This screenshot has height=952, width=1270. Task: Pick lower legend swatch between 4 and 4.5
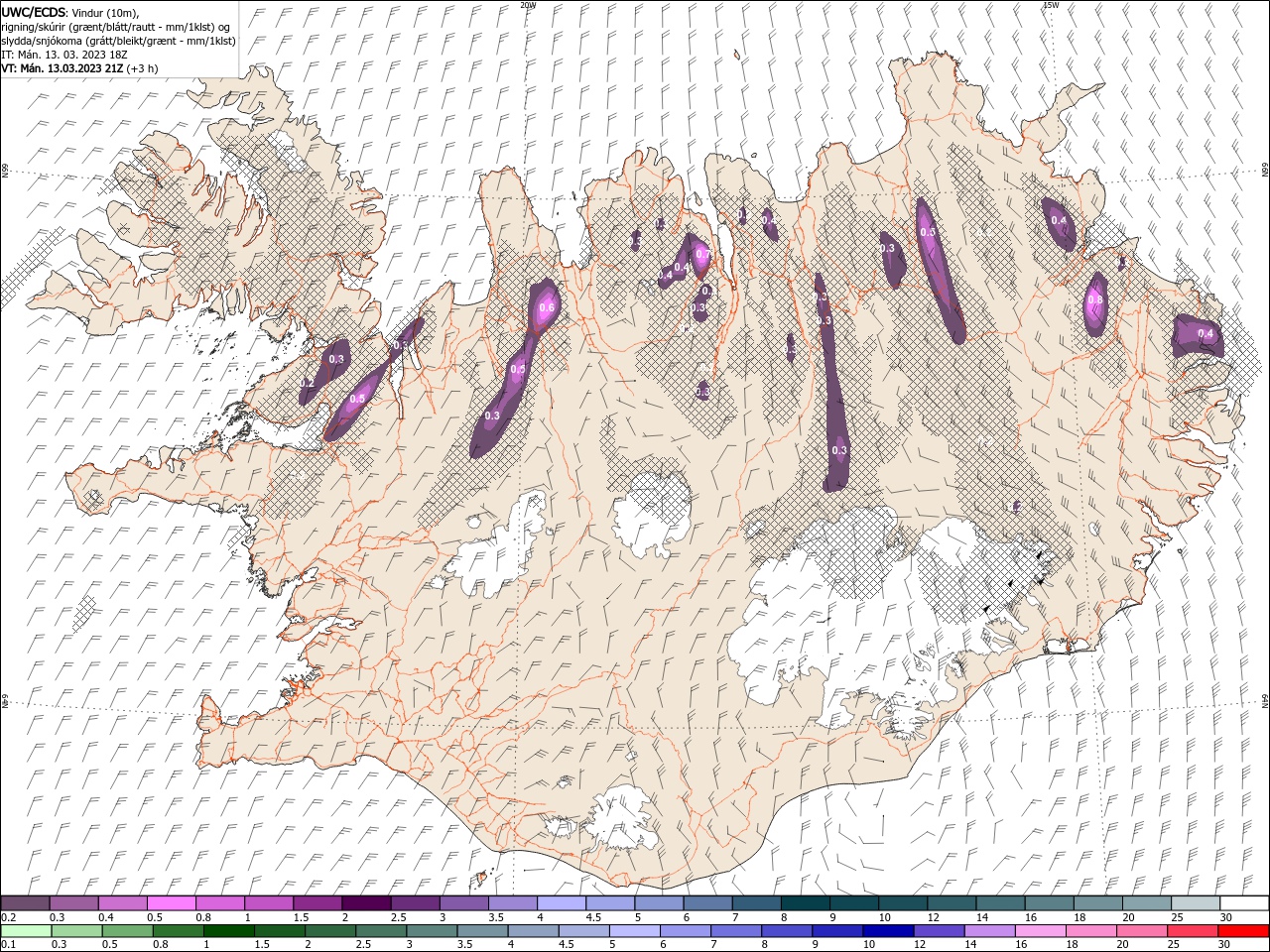click(534, 931)
